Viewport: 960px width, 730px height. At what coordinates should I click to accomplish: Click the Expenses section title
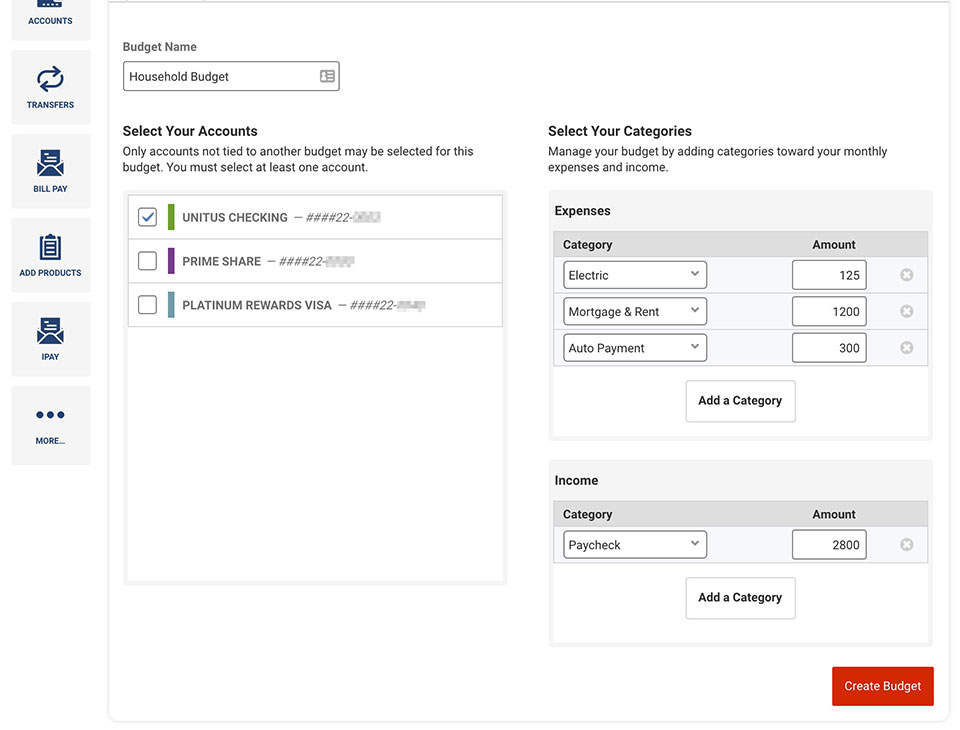click(x=582, y=211)
